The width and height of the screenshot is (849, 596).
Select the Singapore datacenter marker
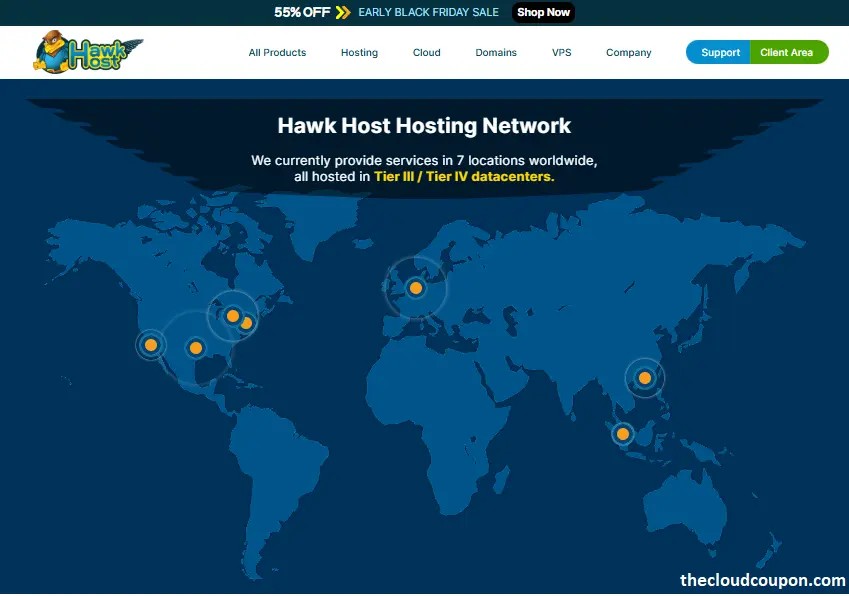(622, 434)
